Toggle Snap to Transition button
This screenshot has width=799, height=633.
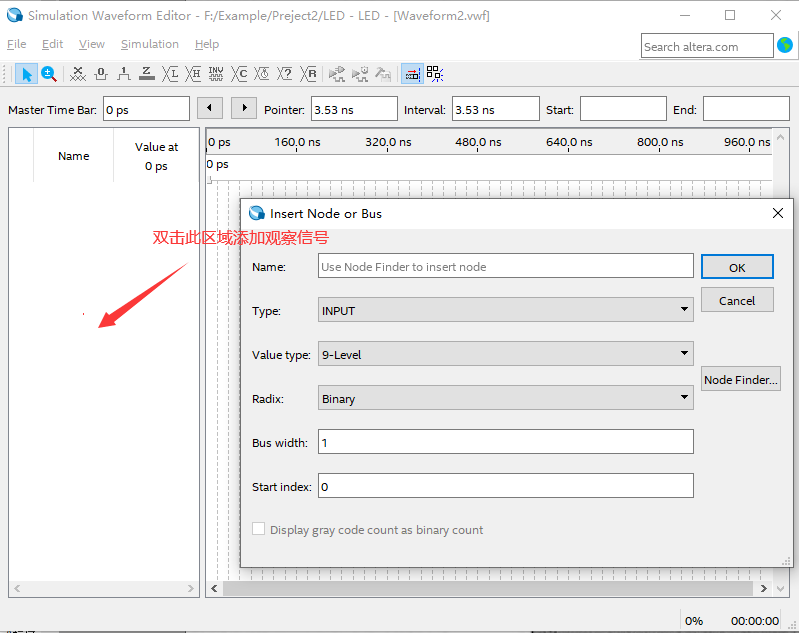(x=435, y=74)
